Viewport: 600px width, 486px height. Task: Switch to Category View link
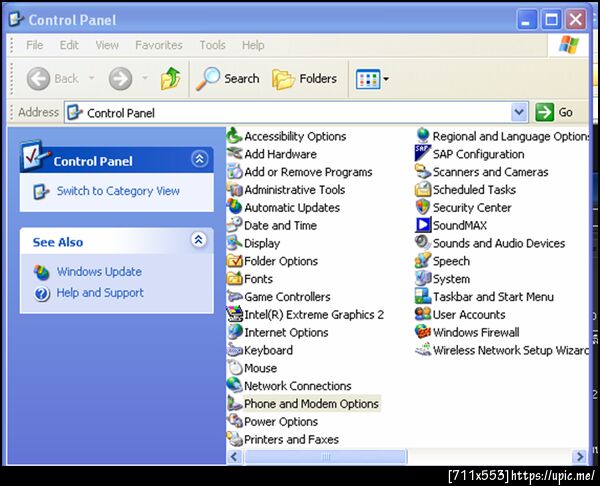click(118, 191)
